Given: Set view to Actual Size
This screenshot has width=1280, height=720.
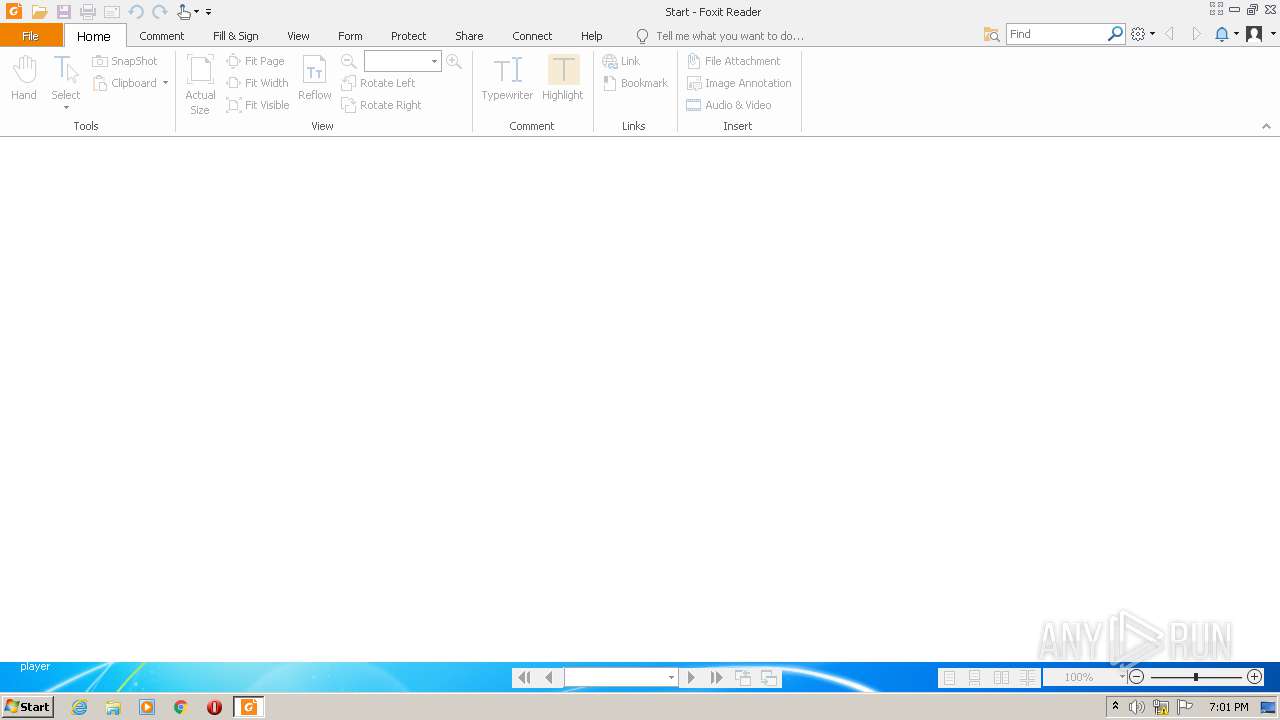Looking at the screenshot, I should pos(200,84).
